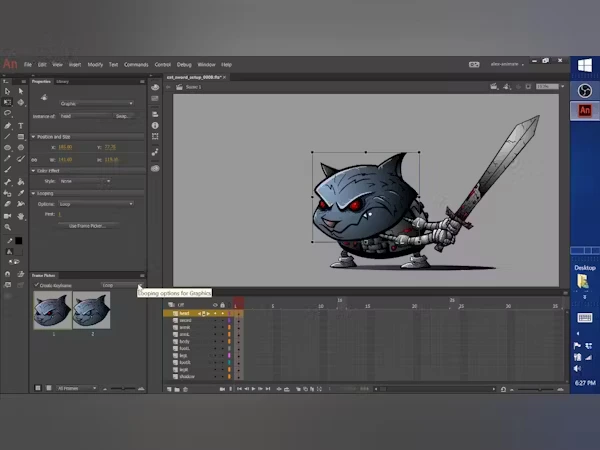Open Frame Picker Loop dropdown

click(x=122, y=285)
